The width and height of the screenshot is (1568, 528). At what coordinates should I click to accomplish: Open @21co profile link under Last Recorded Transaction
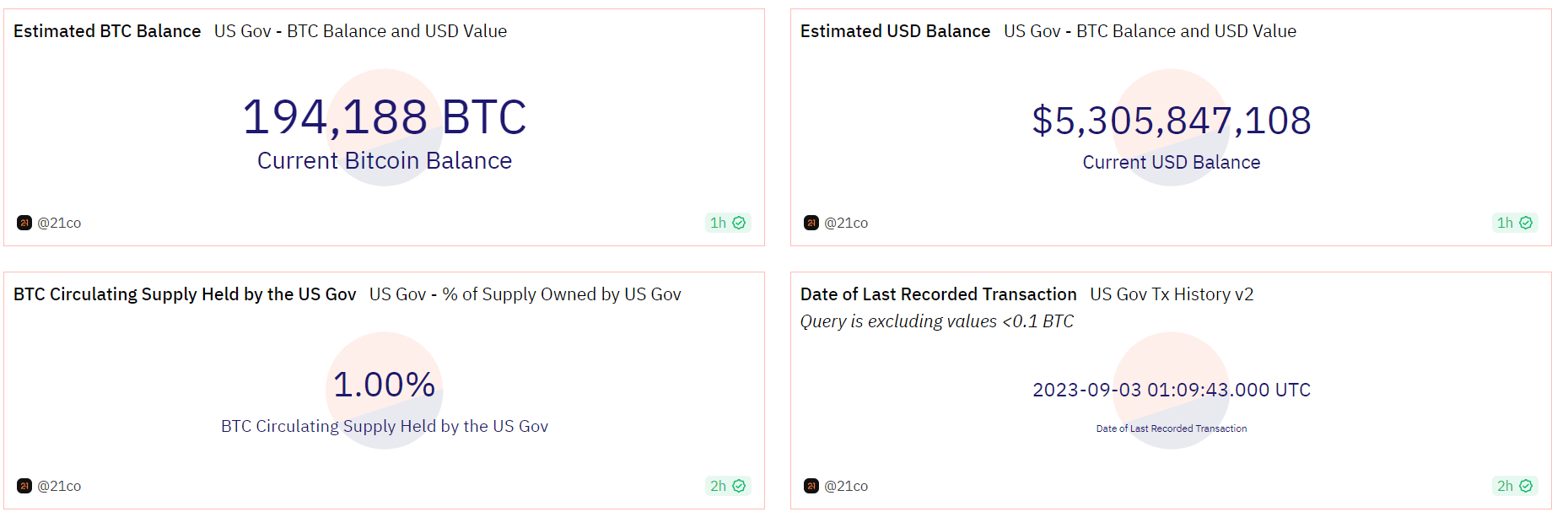846,486
